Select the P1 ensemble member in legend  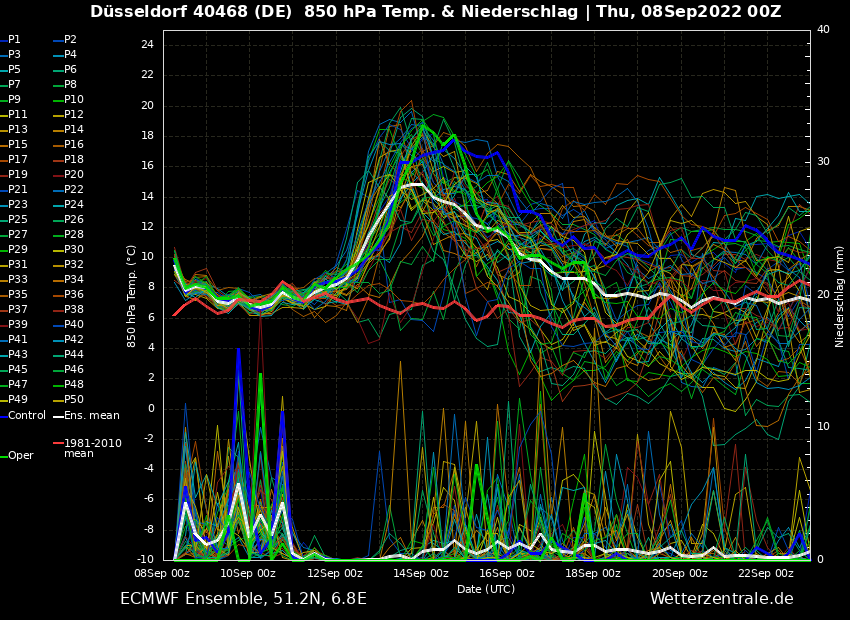coord(14,40)
